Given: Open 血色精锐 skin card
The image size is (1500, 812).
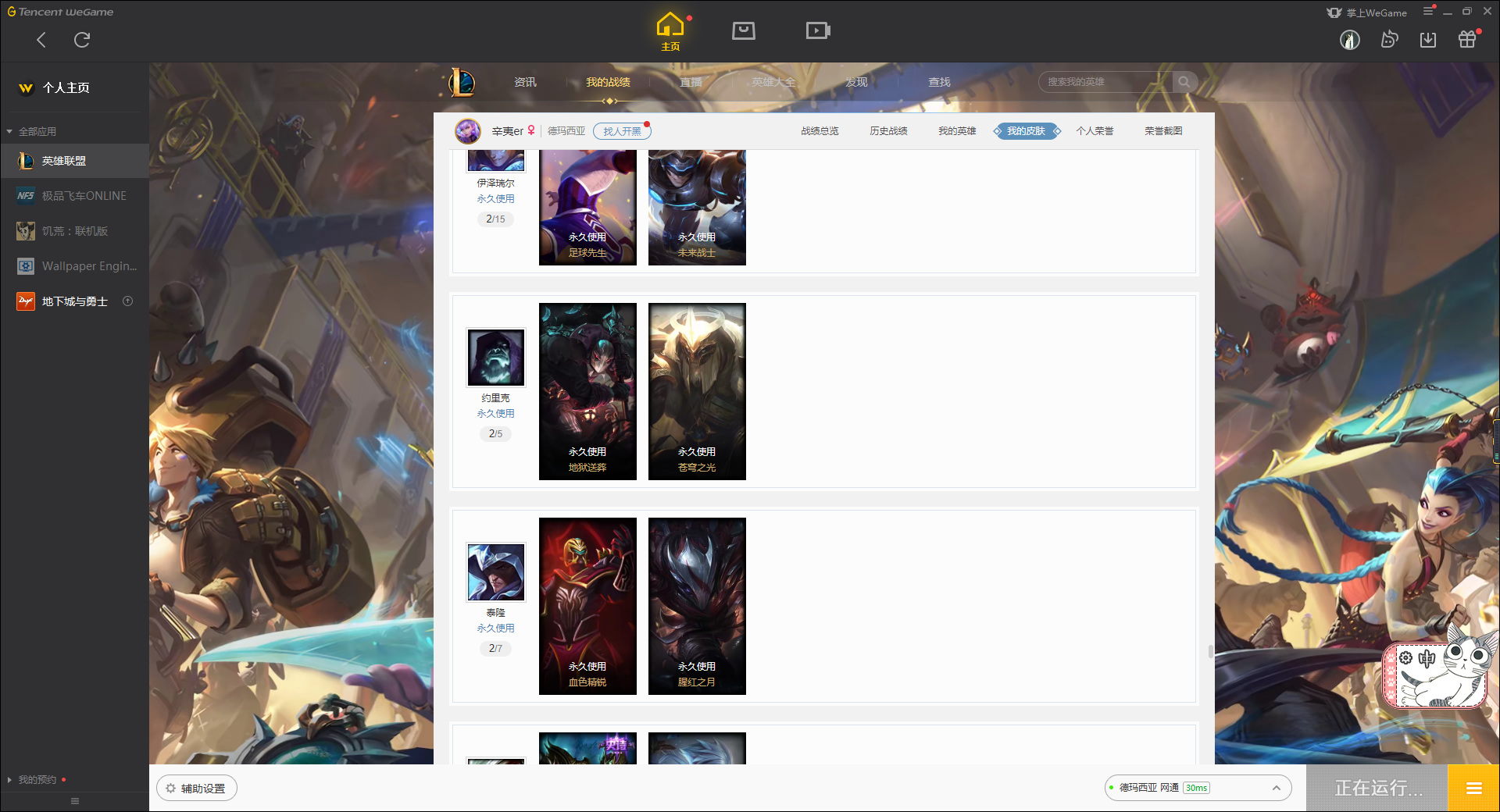Looking at the screenshot, I should 587,606.
